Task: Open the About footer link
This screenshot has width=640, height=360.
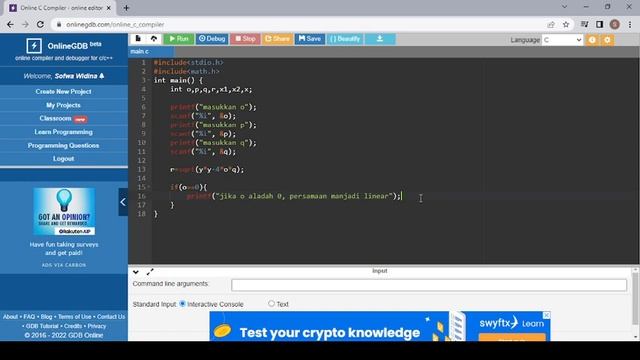Action: point(10,317)
